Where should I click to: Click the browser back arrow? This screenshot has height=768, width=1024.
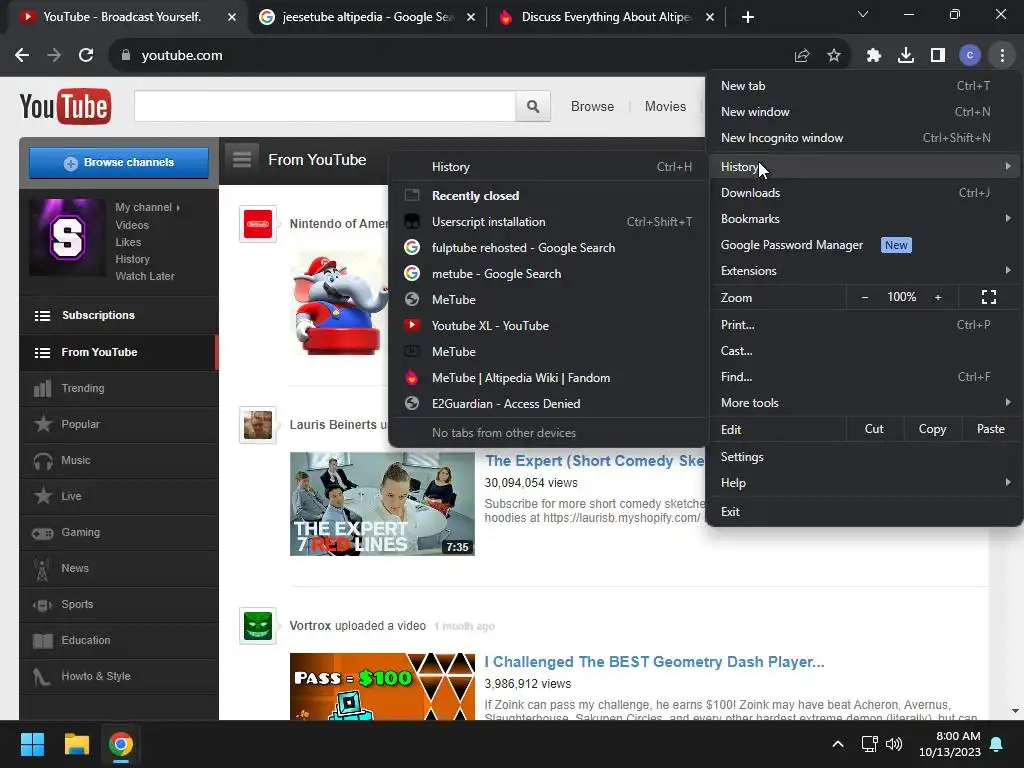point(22,56)
